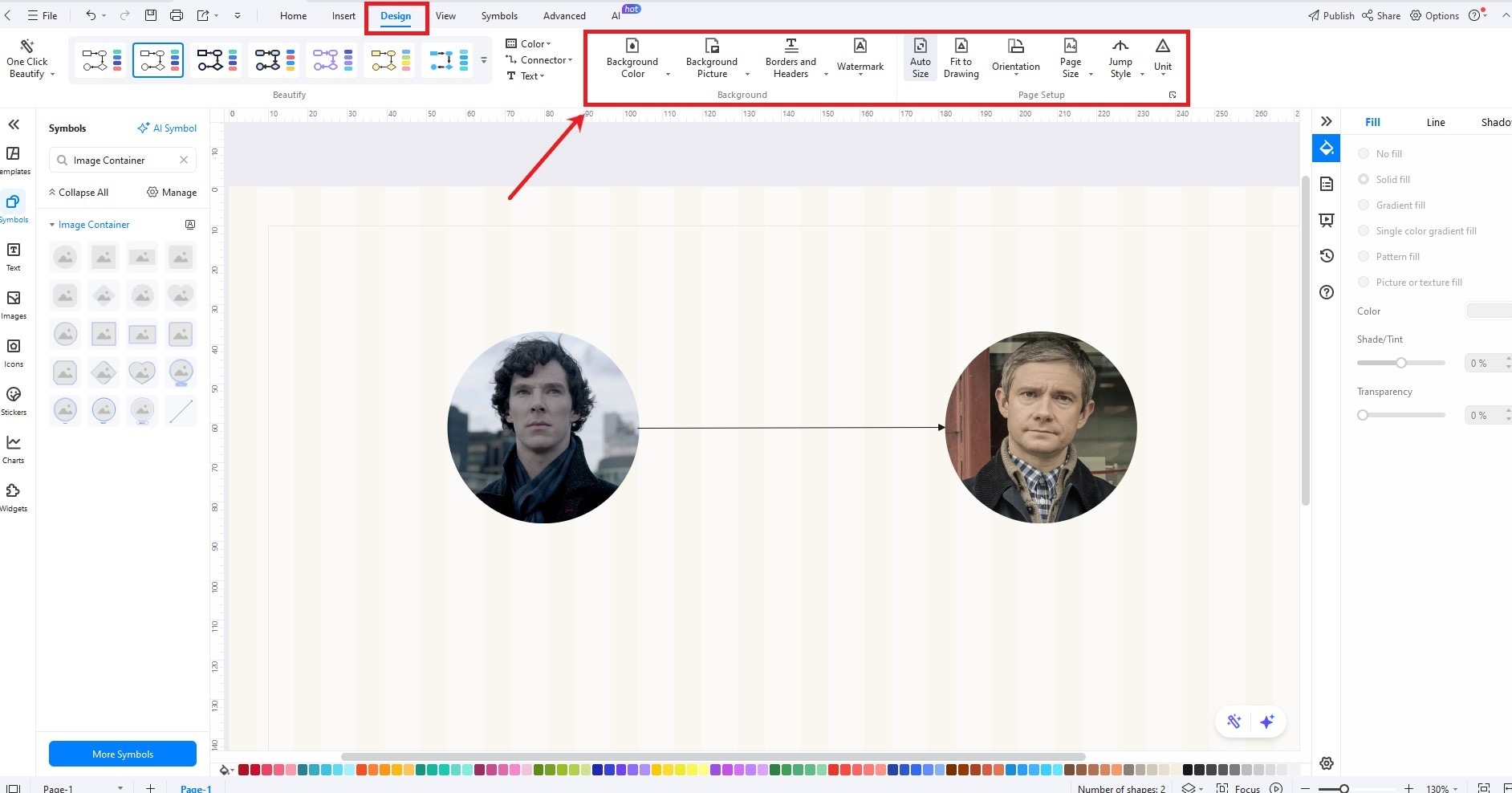Click the fill Color swatch box
Image resolution: width=1512 pixels, height=793 pixels.
click(x=1489, y=311)
